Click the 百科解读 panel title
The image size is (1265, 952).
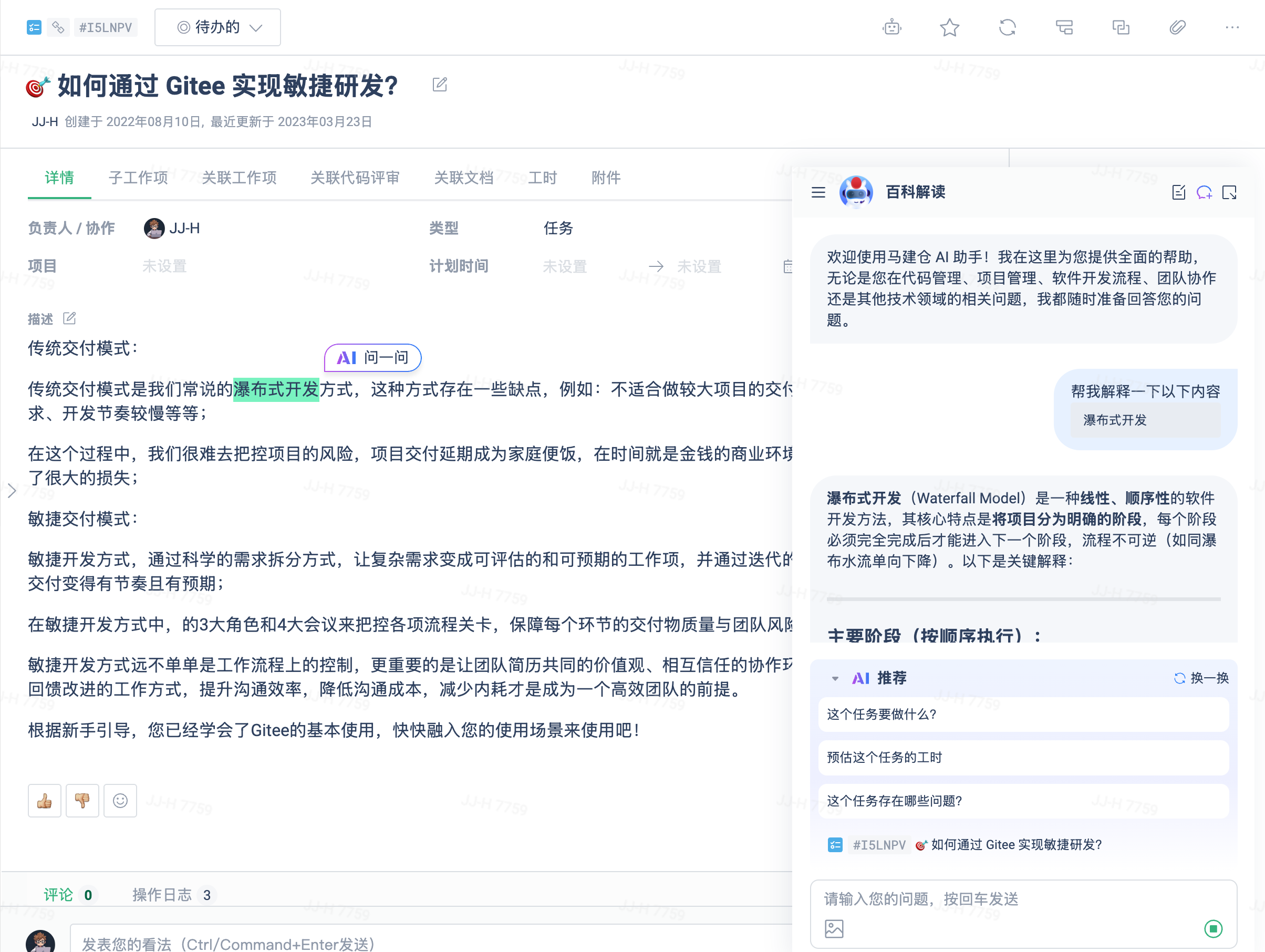[915, 192]
